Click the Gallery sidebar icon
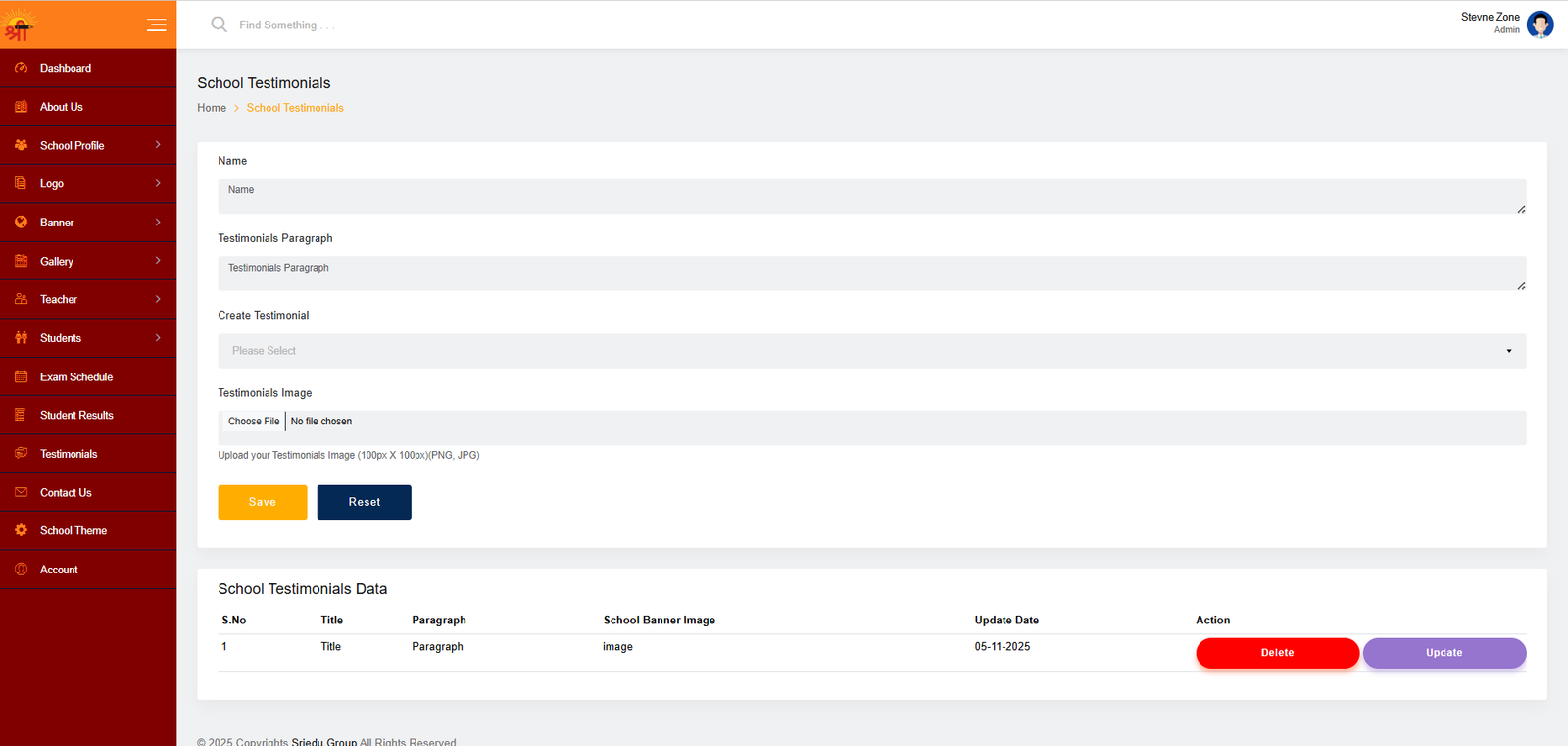The height and width of the screenshot is (746, 1568). (21, 261)
